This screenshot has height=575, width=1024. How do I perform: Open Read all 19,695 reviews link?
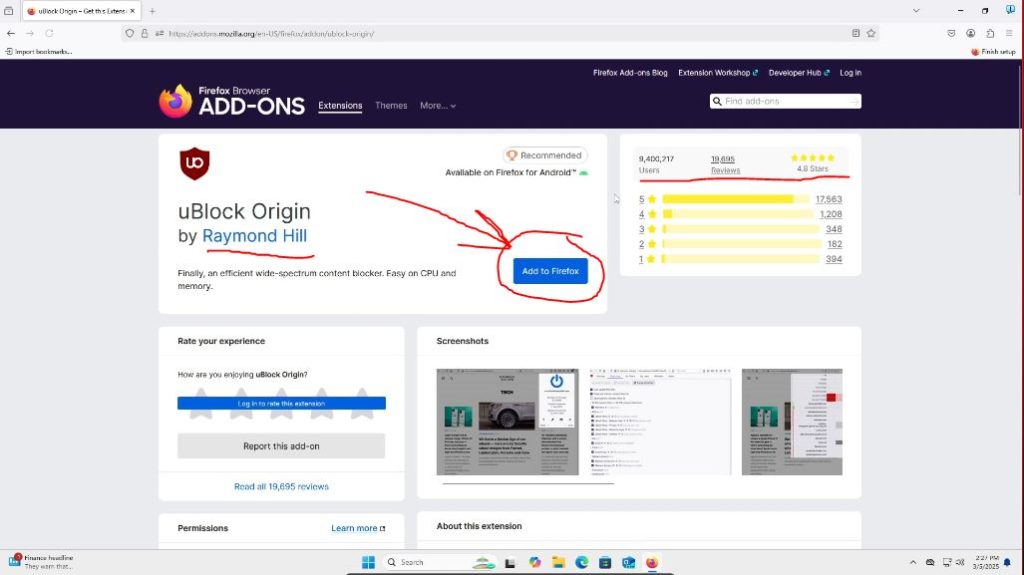pos(281,487)
